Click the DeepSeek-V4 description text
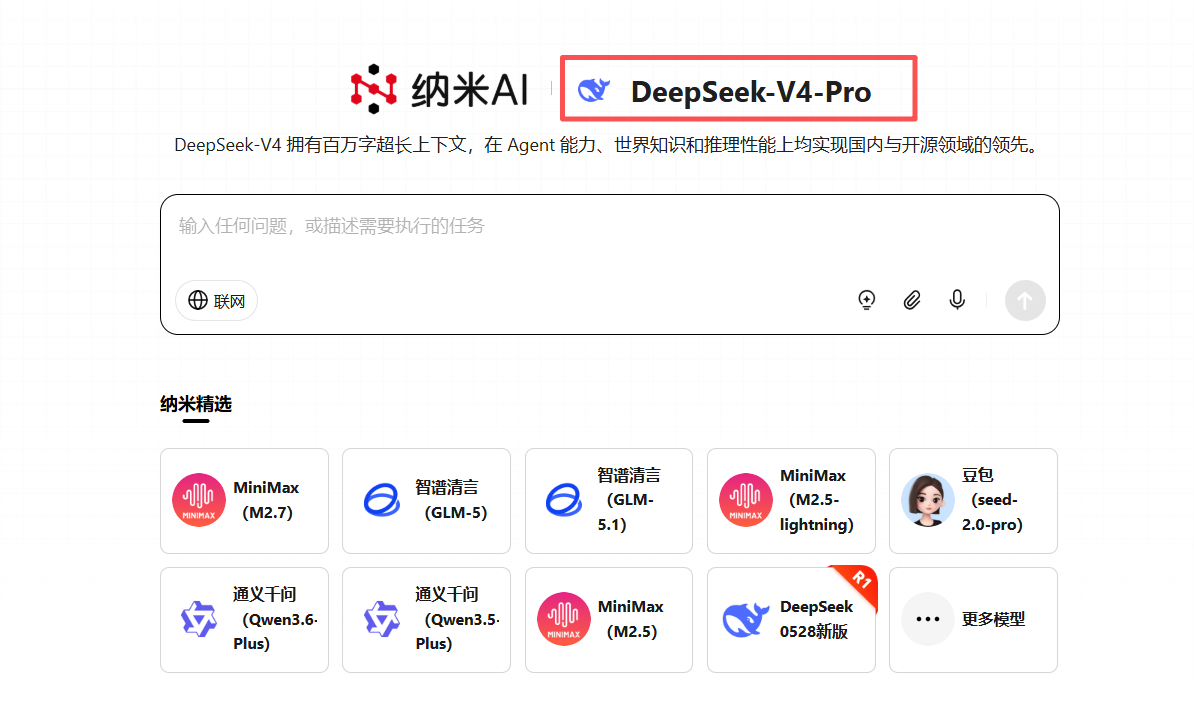This screenshot has height=704, width=1194. [608, 145]
